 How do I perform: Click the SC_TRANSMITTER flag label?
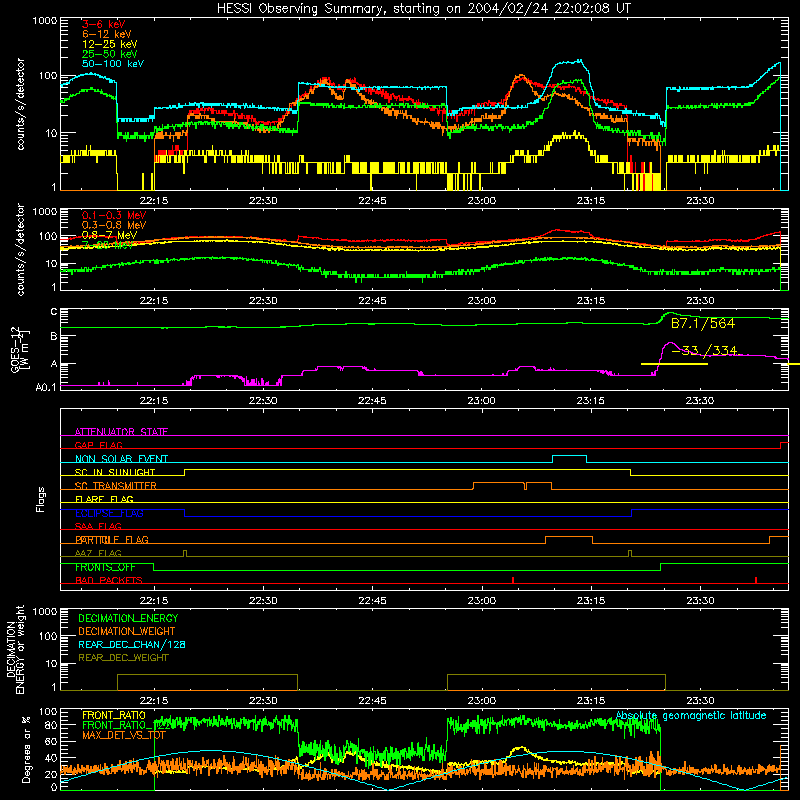[x=116, y=486]
